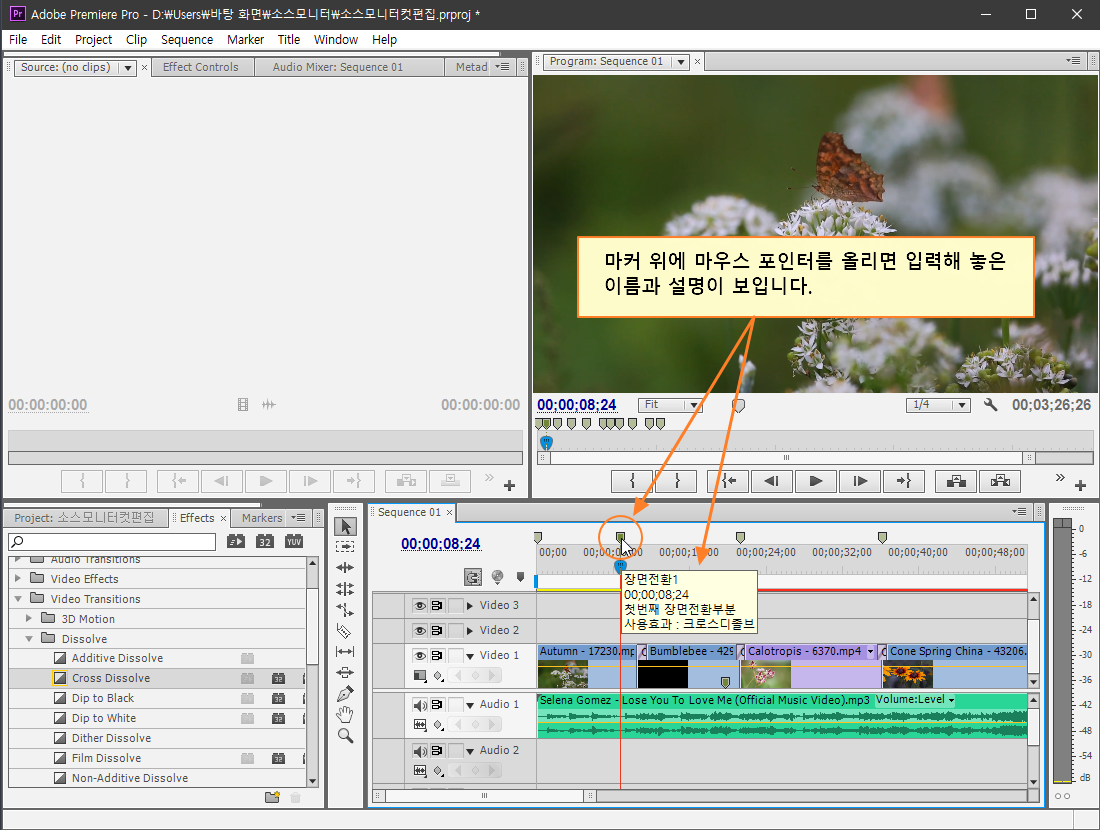This screenshot has height=830, width=1100.
Task: Click the Program monitor playhead handle
Action: click(546, 443)
